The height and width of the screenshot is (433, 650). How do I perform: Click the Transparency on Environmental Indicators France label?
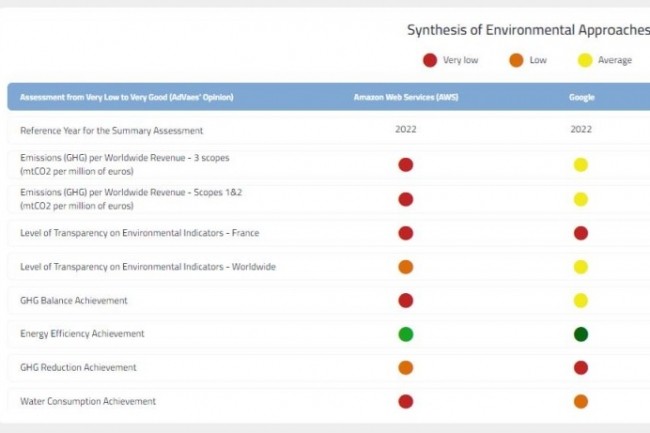click(x=140, y=233)
